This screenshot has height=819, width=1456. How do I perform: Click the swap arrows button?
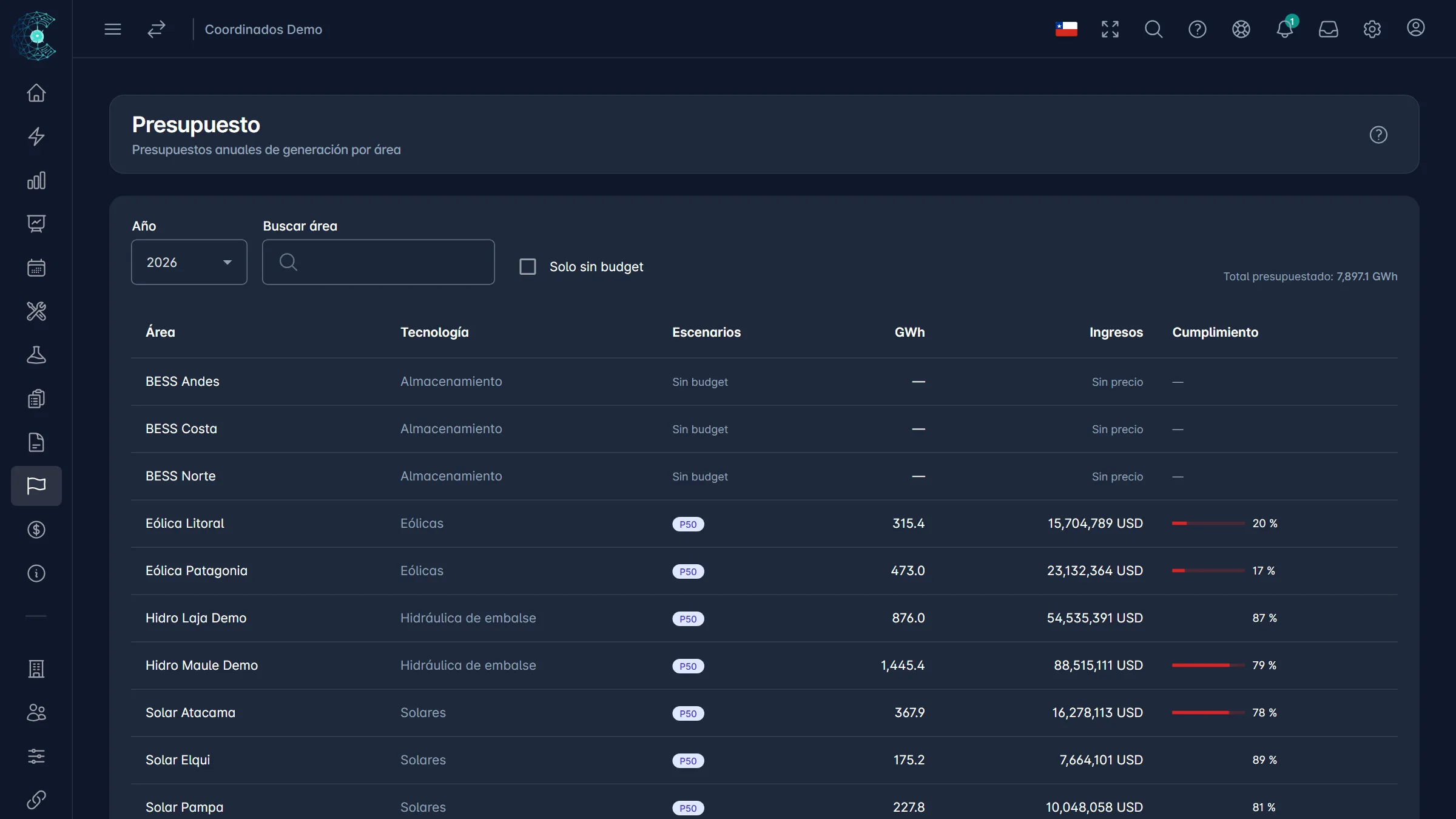point(157,29)
